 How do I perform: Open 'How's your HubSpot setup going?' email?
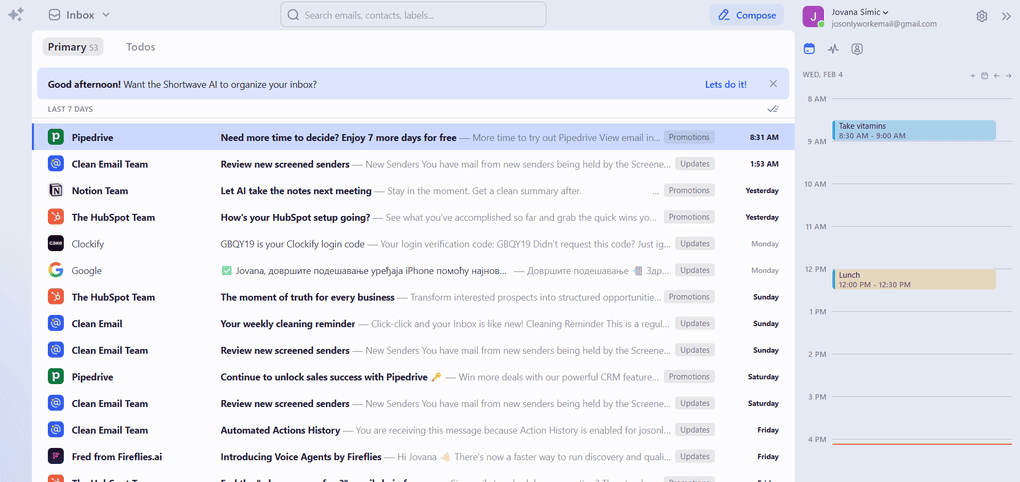413,217
